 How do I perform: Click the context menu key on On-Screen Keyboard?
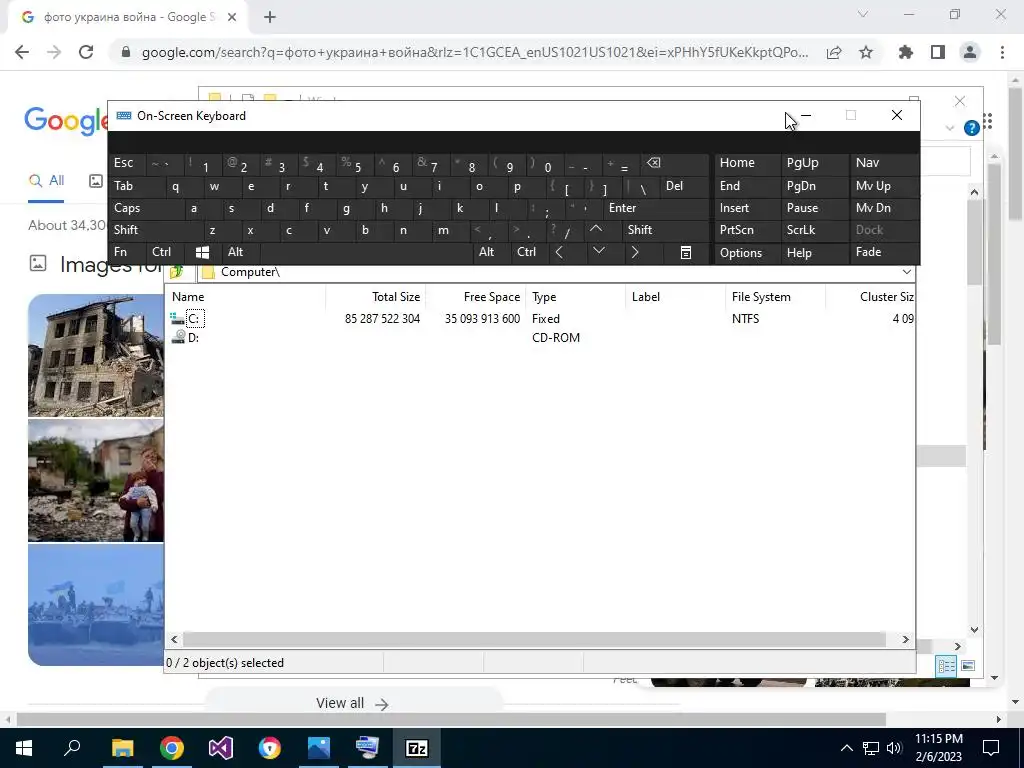686,253
